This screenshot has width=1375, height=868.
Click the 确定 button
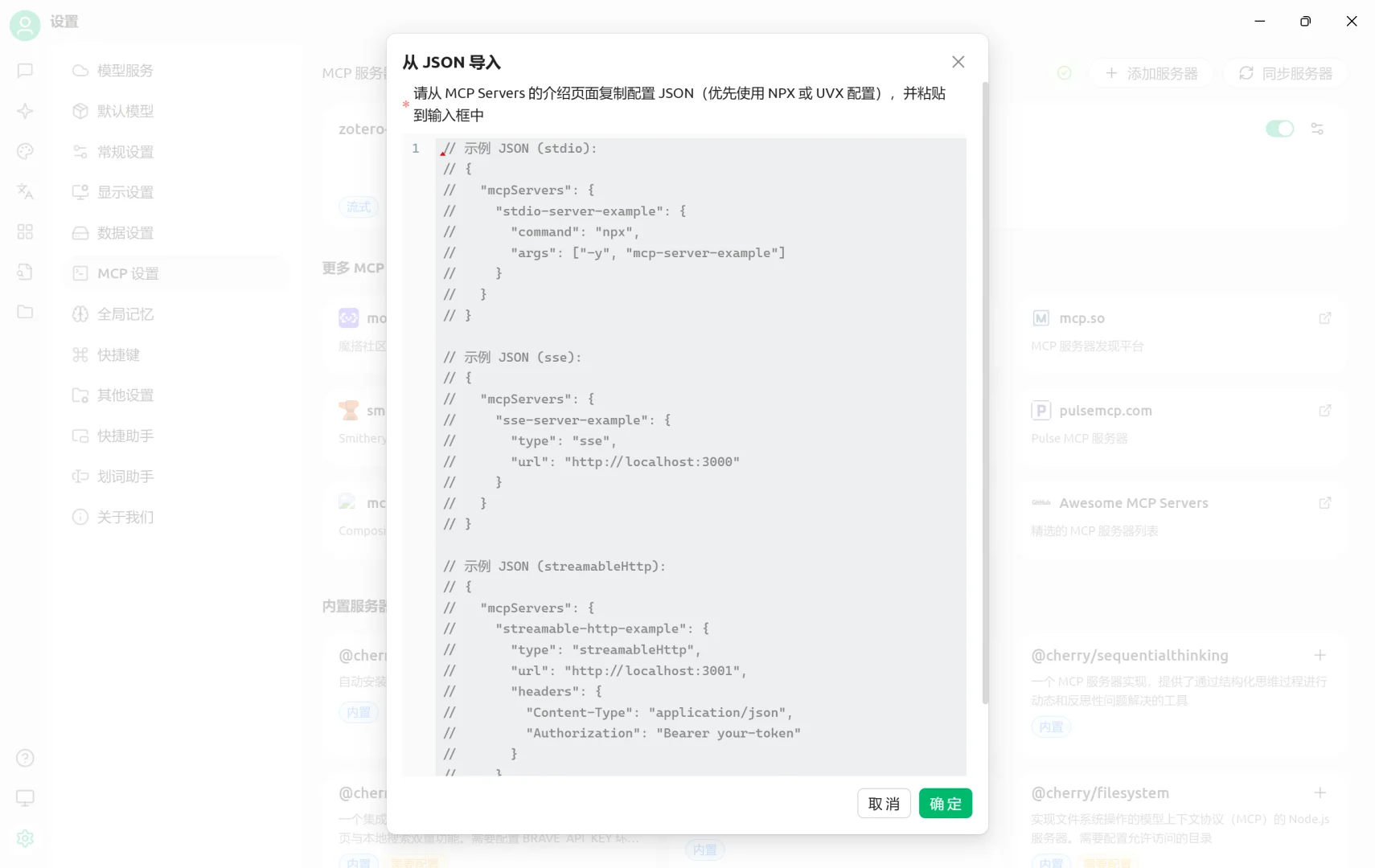click(946, 804)
